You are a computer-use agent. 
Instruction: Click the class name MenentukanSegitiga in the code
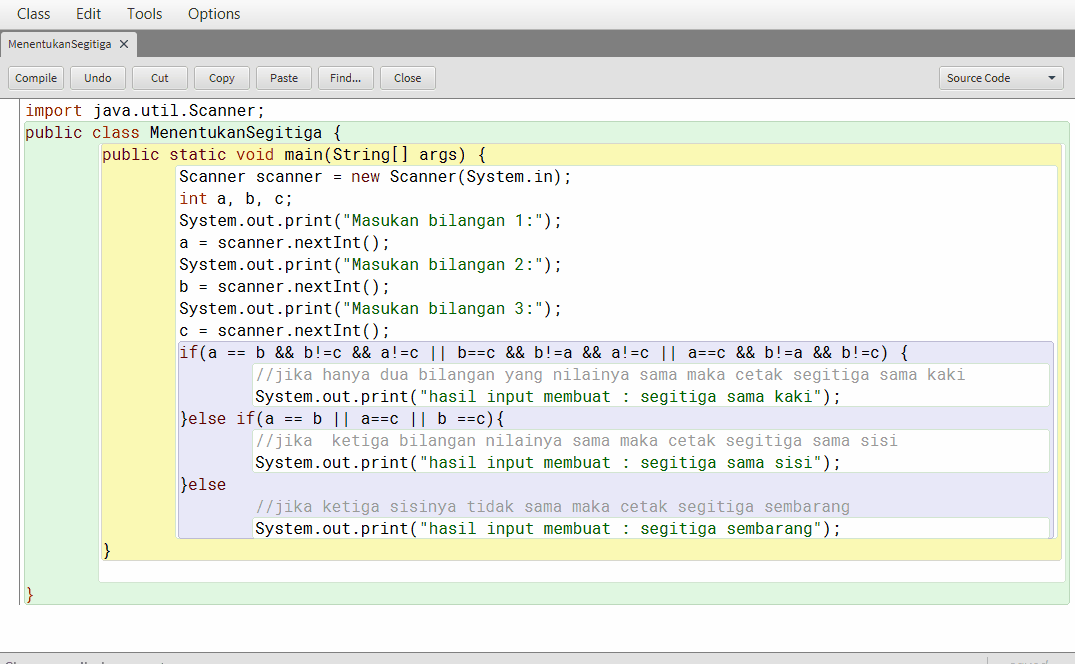(x=236, y=132)
